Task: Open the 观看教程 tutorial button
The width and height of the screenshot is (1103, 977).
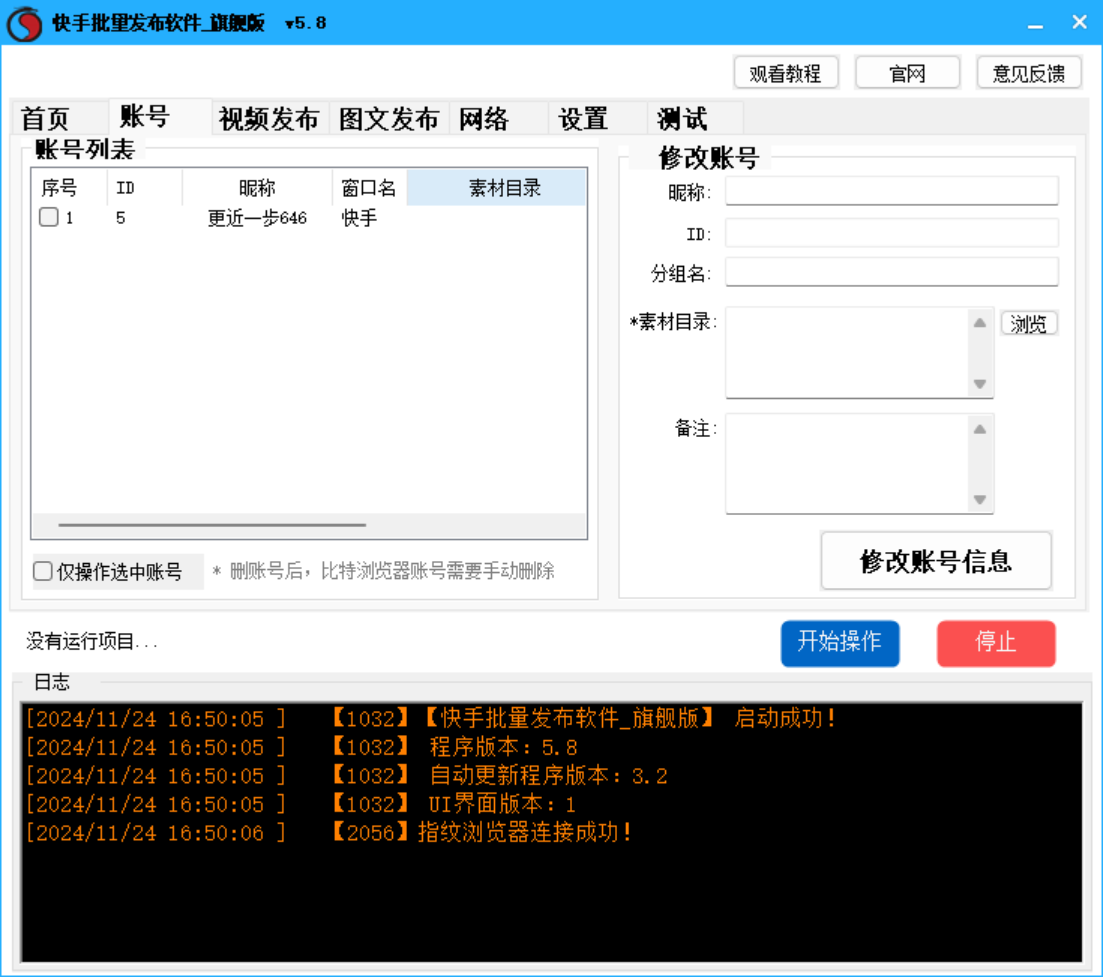Action: [786, 73]
